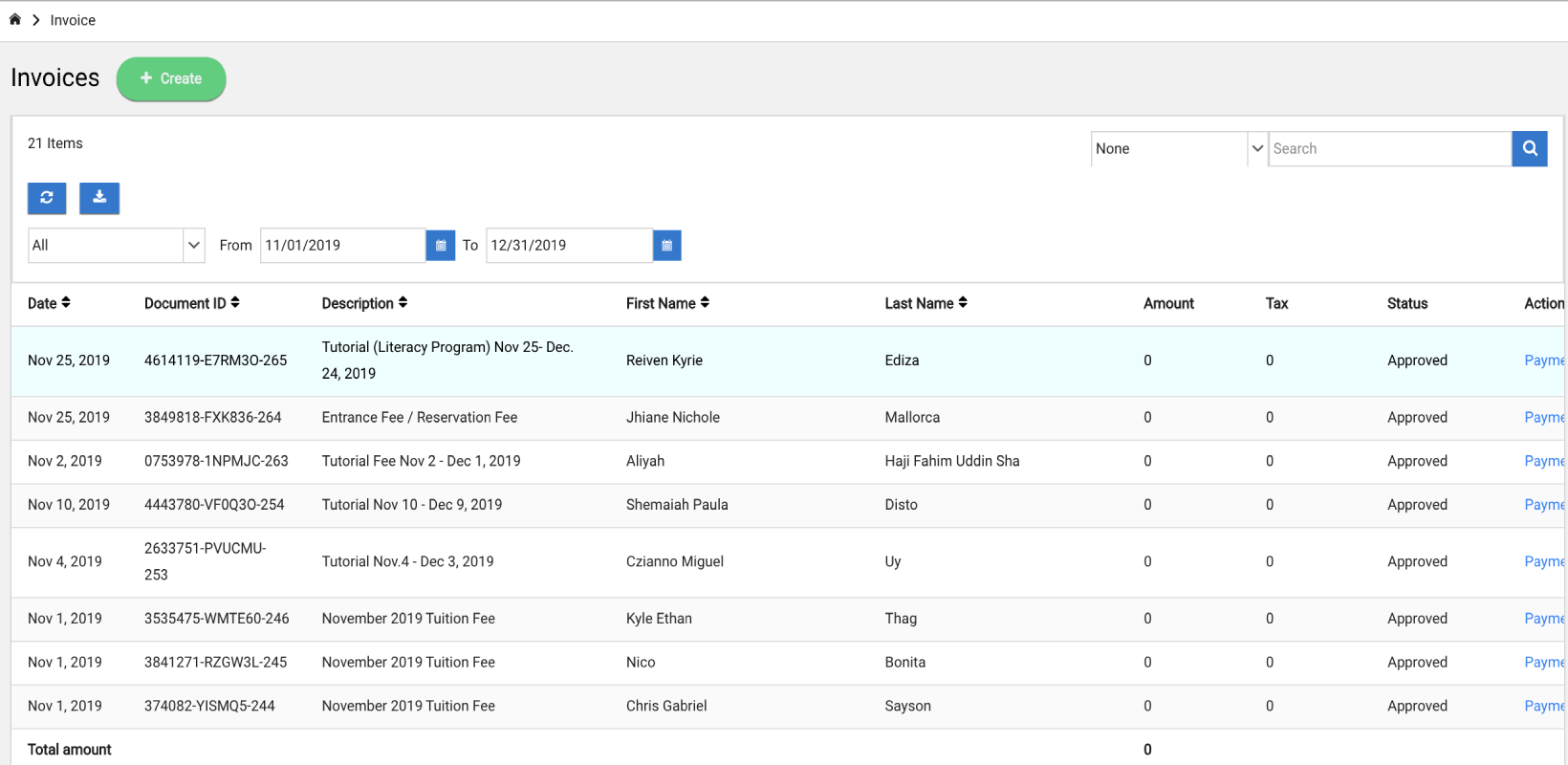Image resolution: width=1568 pixels, height=765 pixels.
Task: Click the home breadcrumb icon
Action: [x=15, y=19]
